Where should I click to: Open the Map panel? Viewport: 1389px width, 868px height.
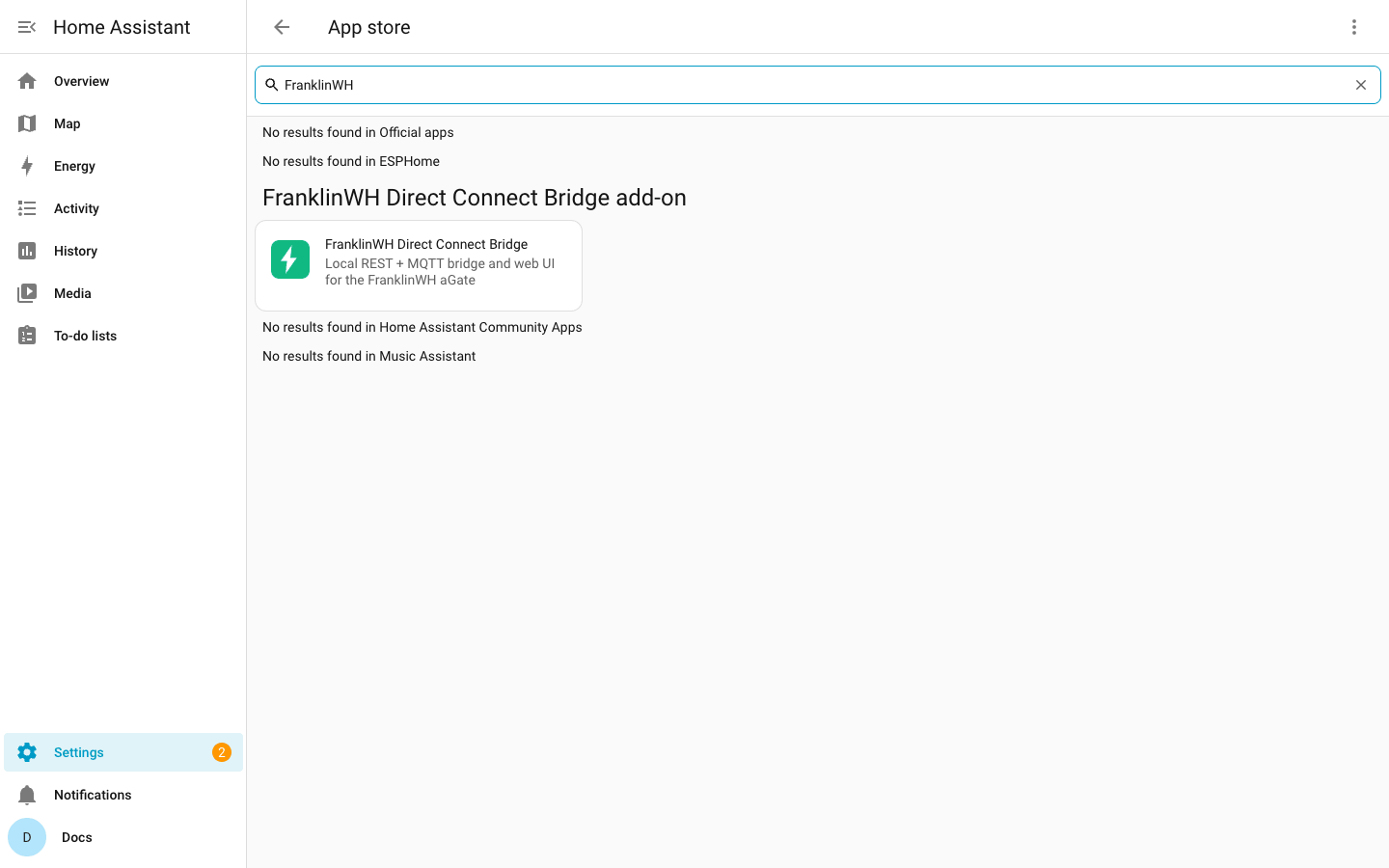[123, 123]
